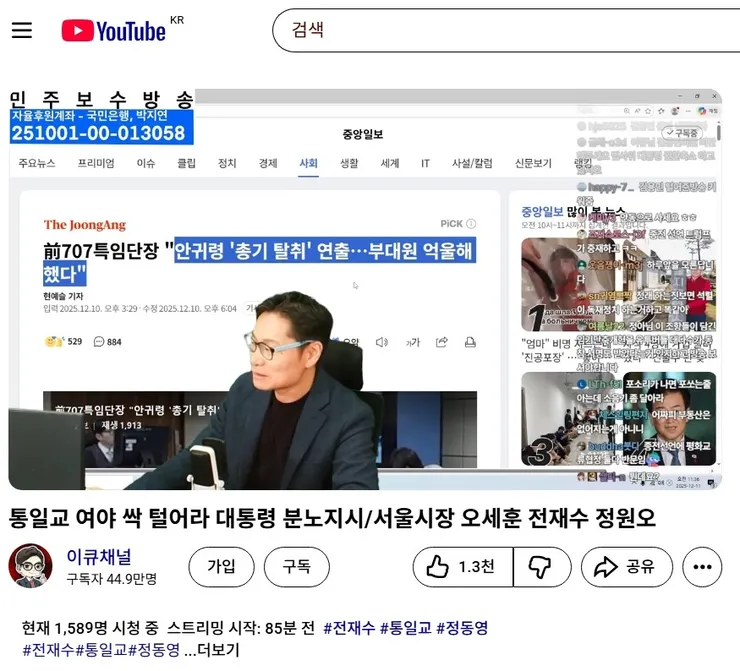The image size is (740, 671).
Task: Click the PiCK info icon
Action: pyautogui.click(x=471, y=224)
